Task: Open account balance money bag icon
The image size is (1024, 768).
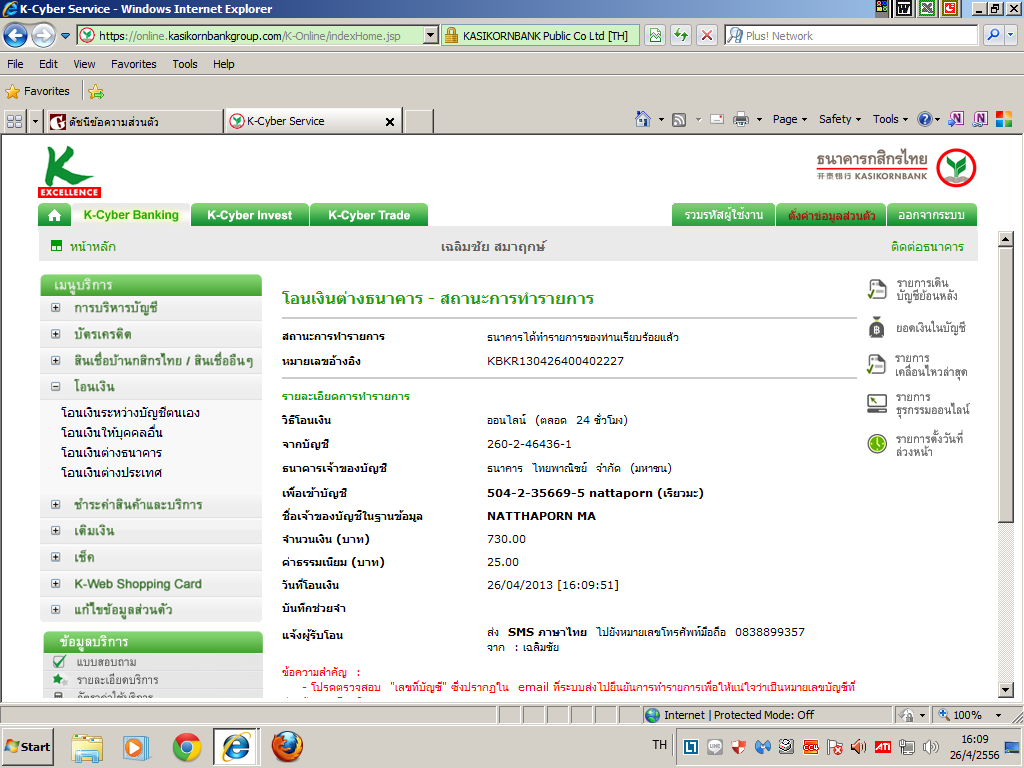Action: pyautogui.click(x=876, y=328)
